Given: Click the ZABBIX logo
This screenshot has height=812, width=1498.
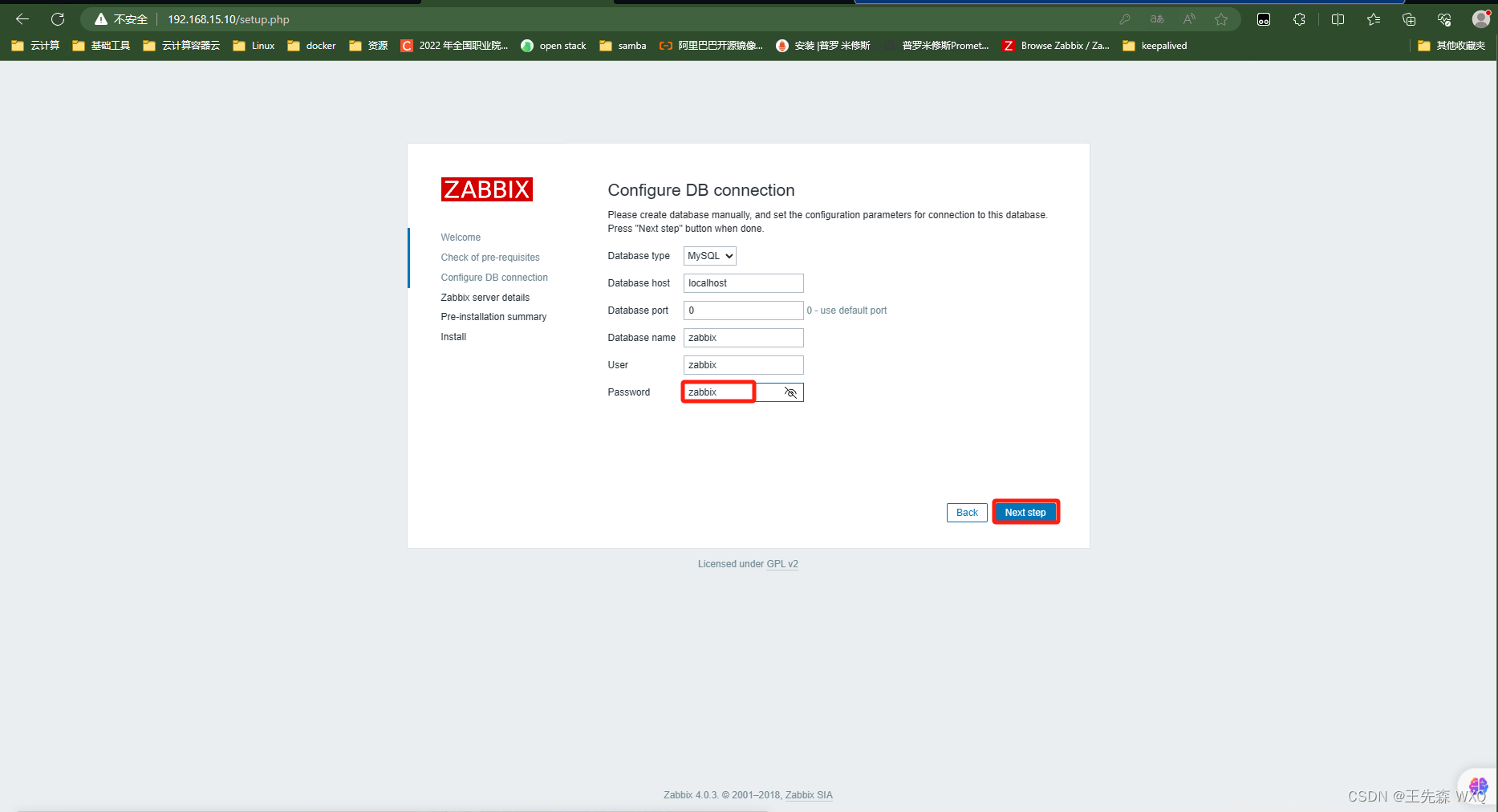Looking at the screenshot, I should click(487, 189).
